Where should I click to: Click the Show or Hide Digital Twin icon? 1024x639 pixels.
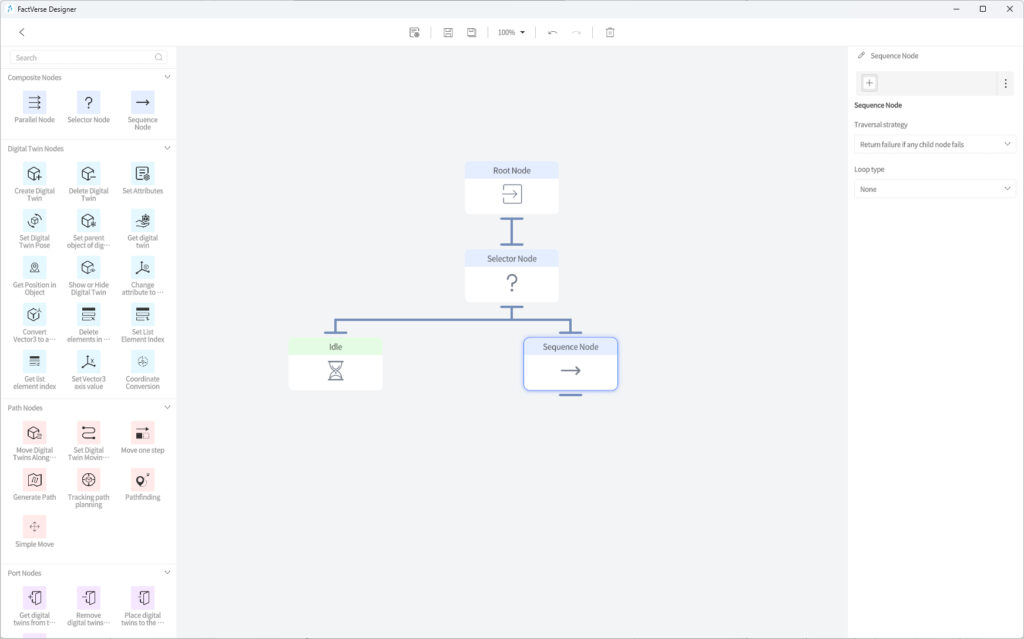[x=89, y=268]
